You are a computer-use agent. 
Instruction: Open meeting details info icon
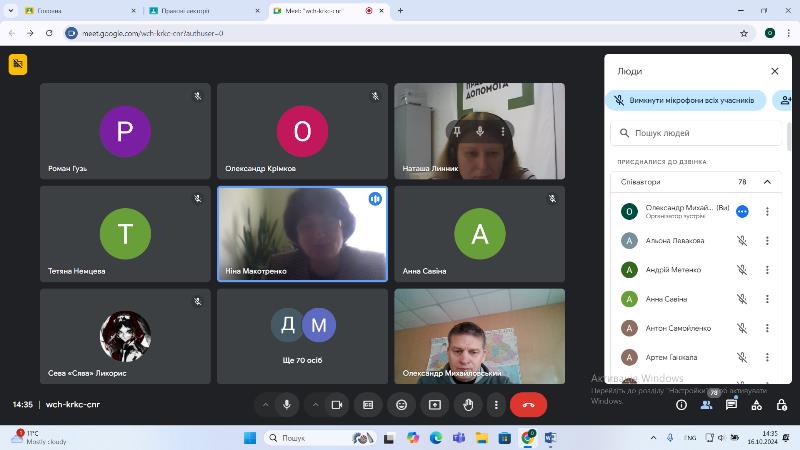click(681, 405)
